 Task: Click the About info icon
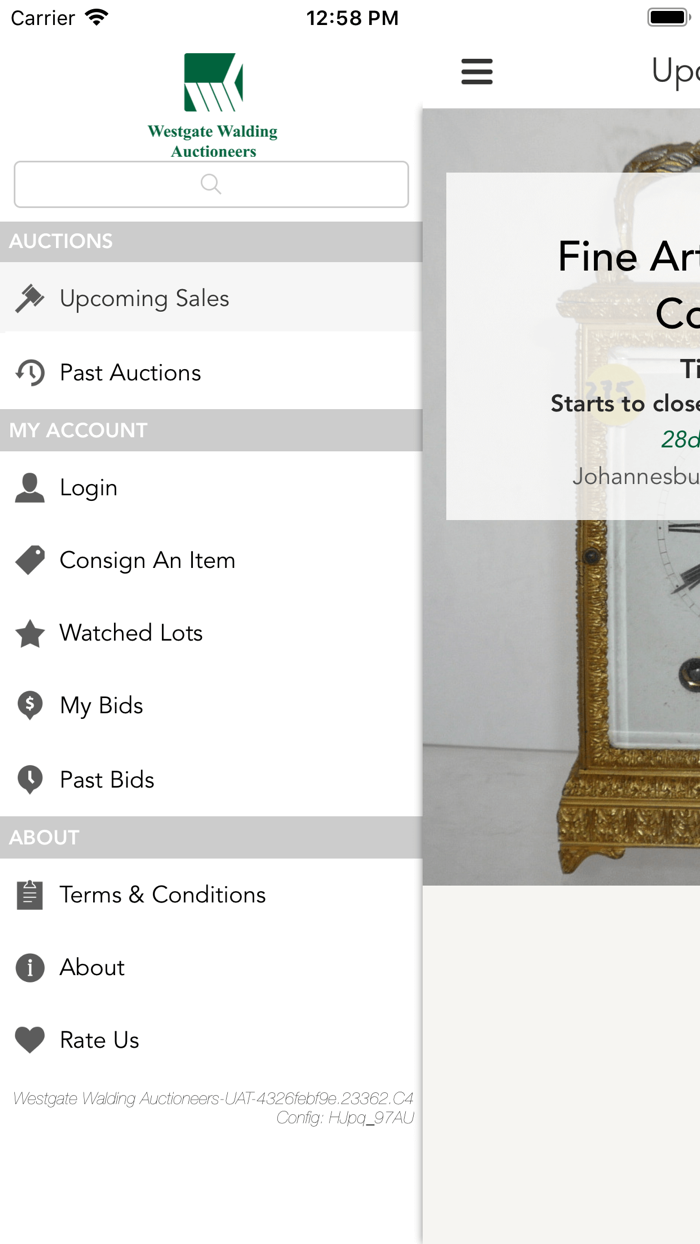pos(30,967)
